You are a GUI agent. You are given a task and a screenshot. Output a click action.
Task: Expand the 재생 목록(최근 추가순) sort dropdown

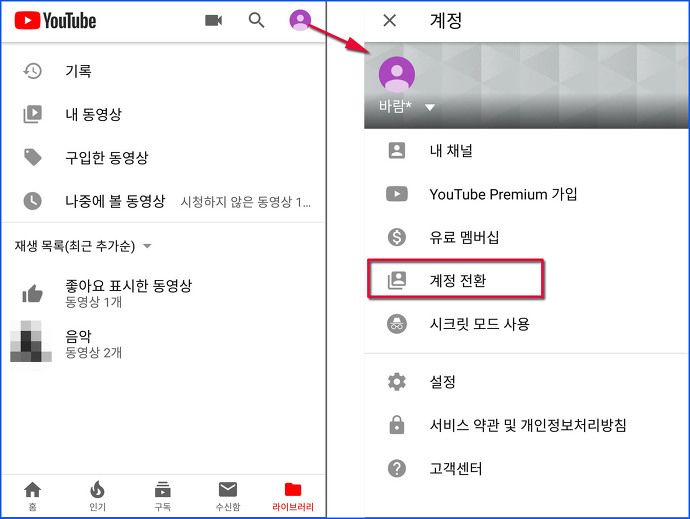pyautogui.click(x=147, y=246)
